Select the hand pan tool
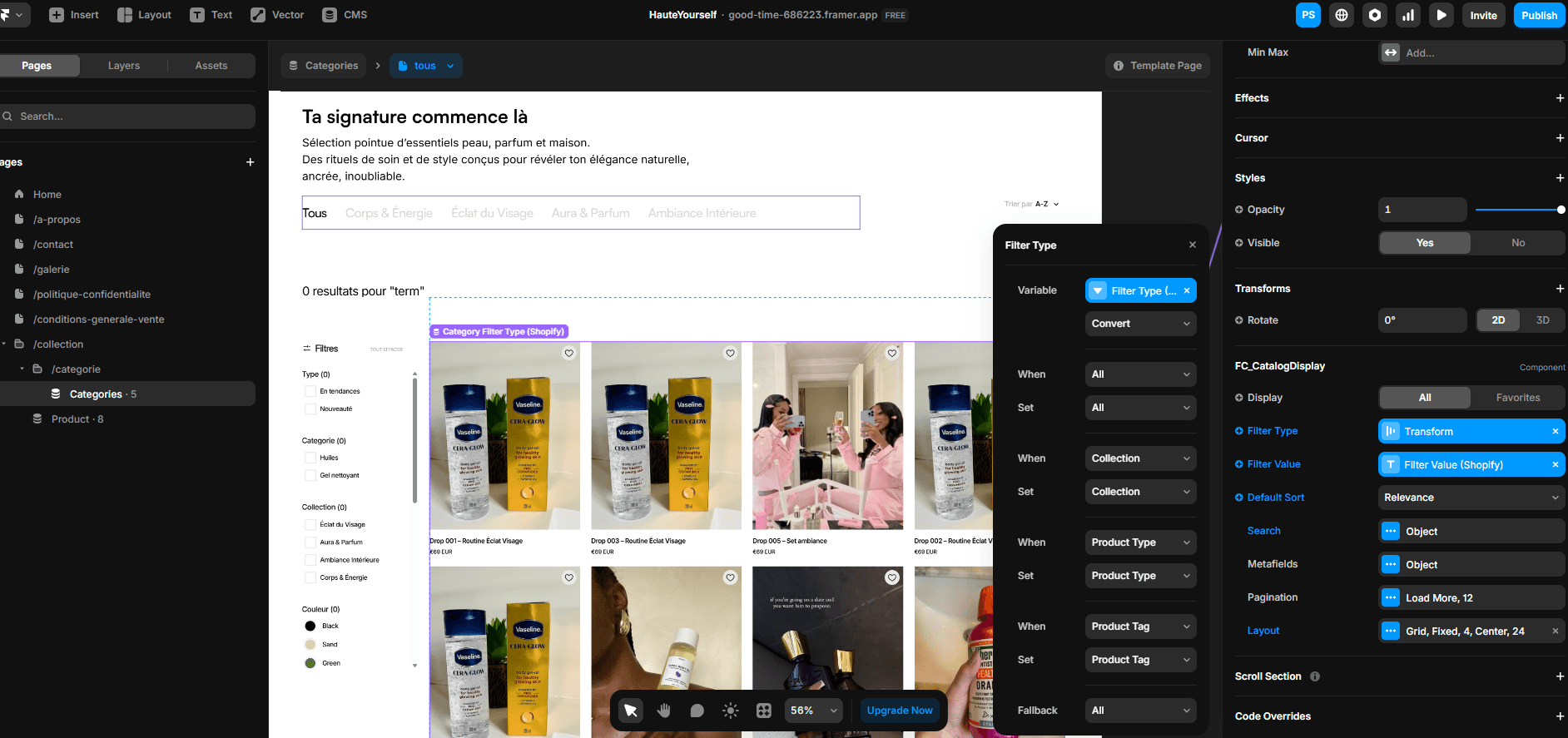The width and height of the screenshot is (1568, 738). tap(663, 711)
